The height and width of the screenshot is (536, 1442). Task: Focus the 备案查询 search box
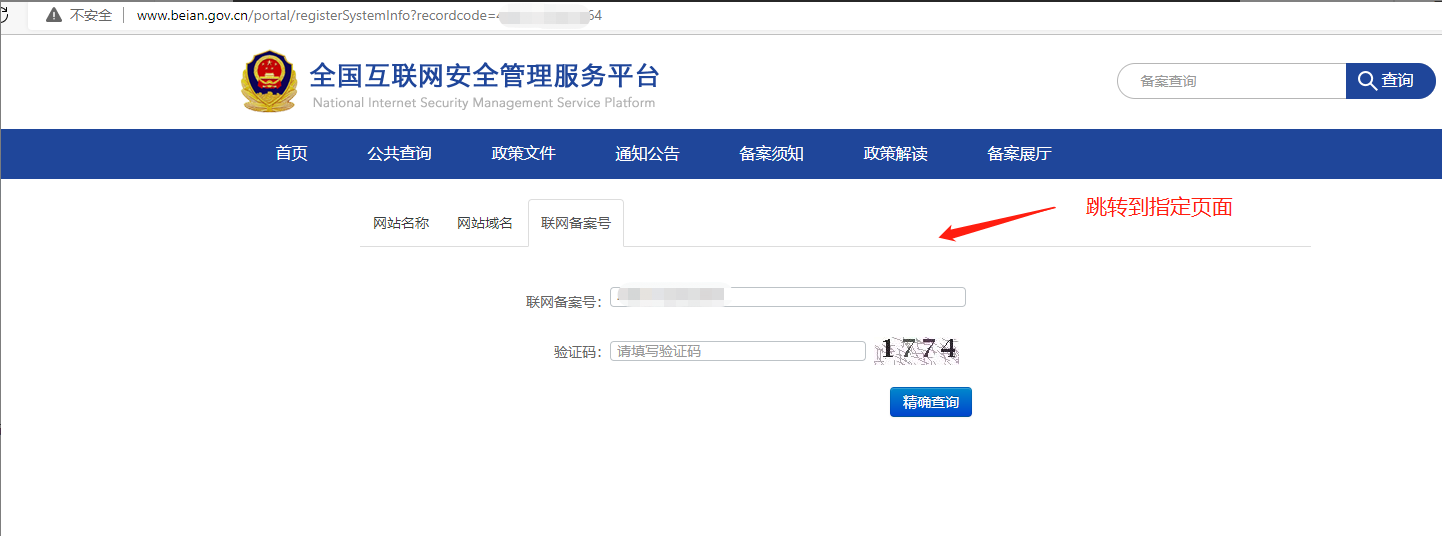pos(1233,81)
